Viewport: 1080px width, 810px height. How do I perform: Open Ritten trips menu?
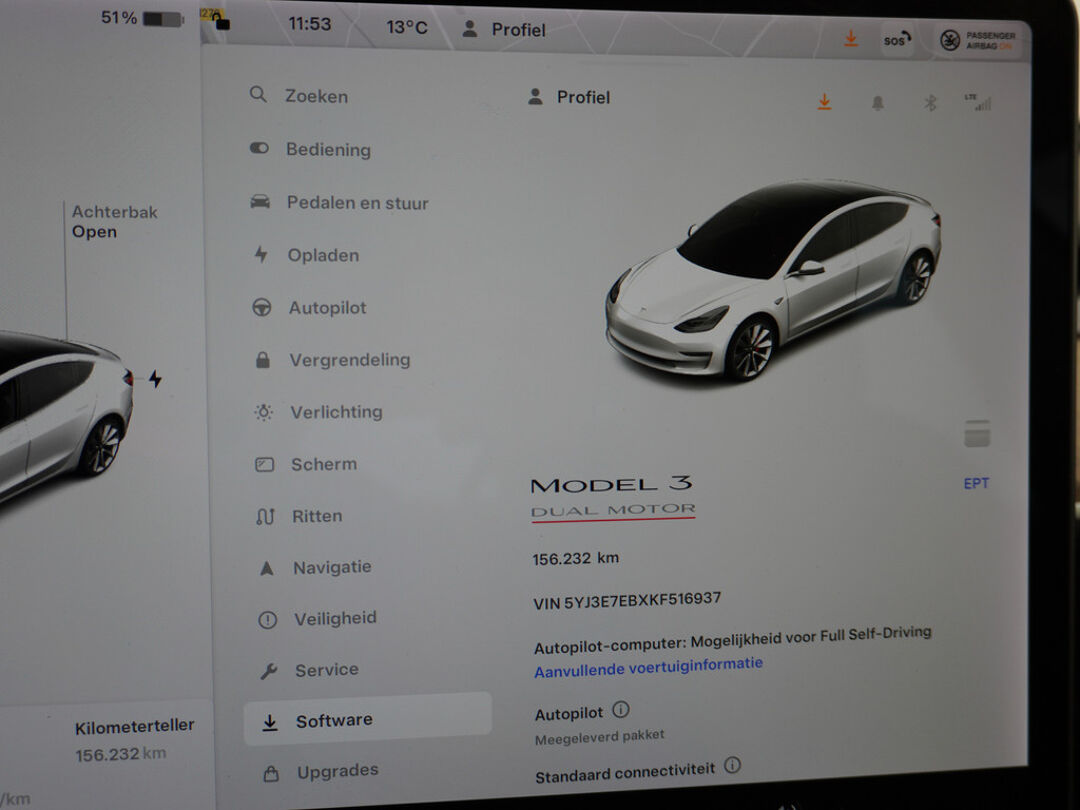pos(299,516)
